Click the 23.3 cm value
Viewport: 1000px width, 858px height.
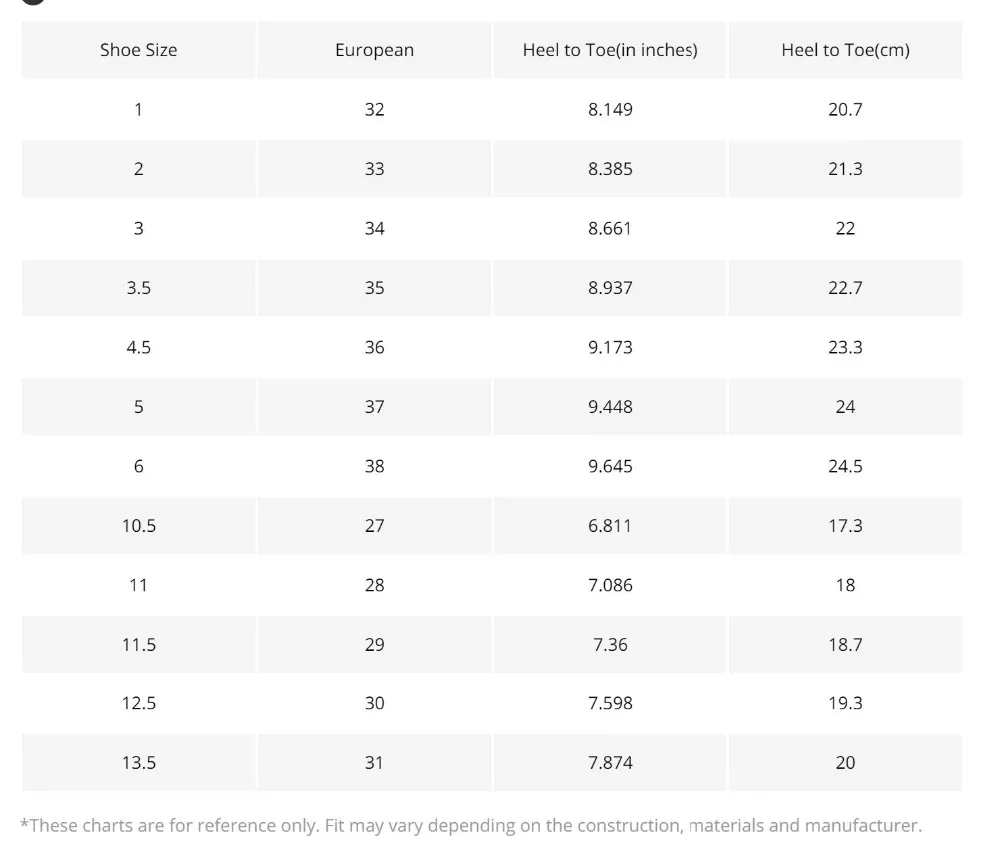[x=845, y=347]
